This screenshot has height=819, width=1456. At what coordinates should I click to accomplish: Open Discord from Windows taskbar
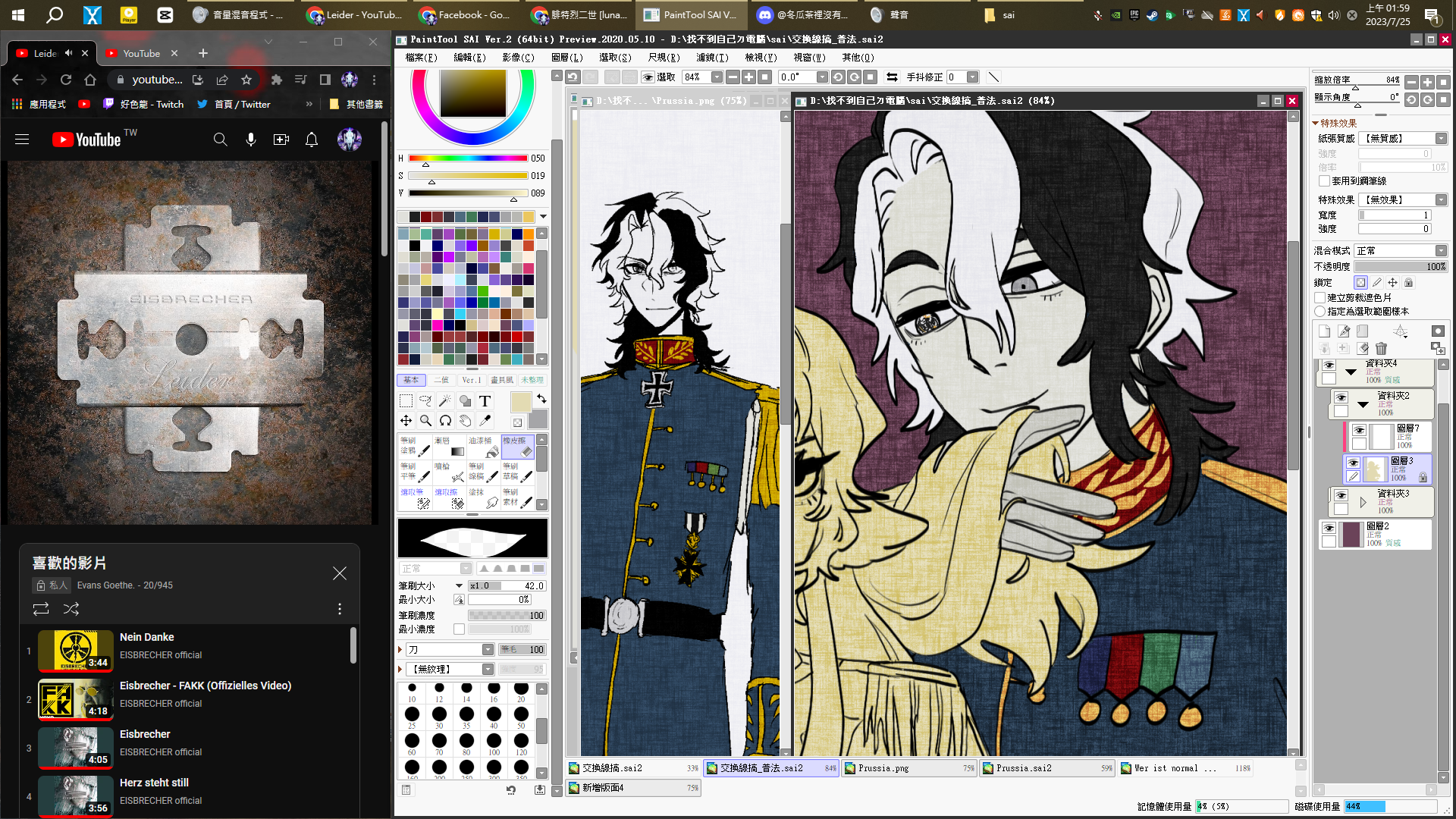coord(803,14)
